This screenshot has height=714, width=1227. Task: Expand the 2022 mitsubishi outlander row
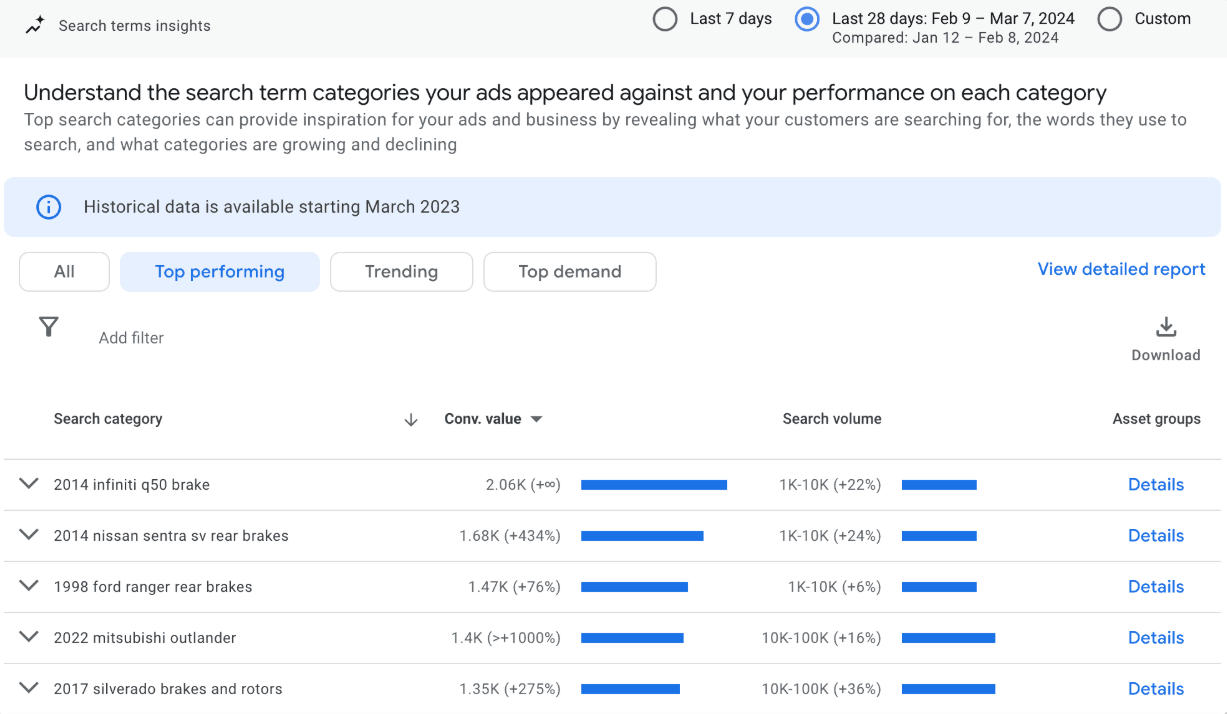point(29,637)
